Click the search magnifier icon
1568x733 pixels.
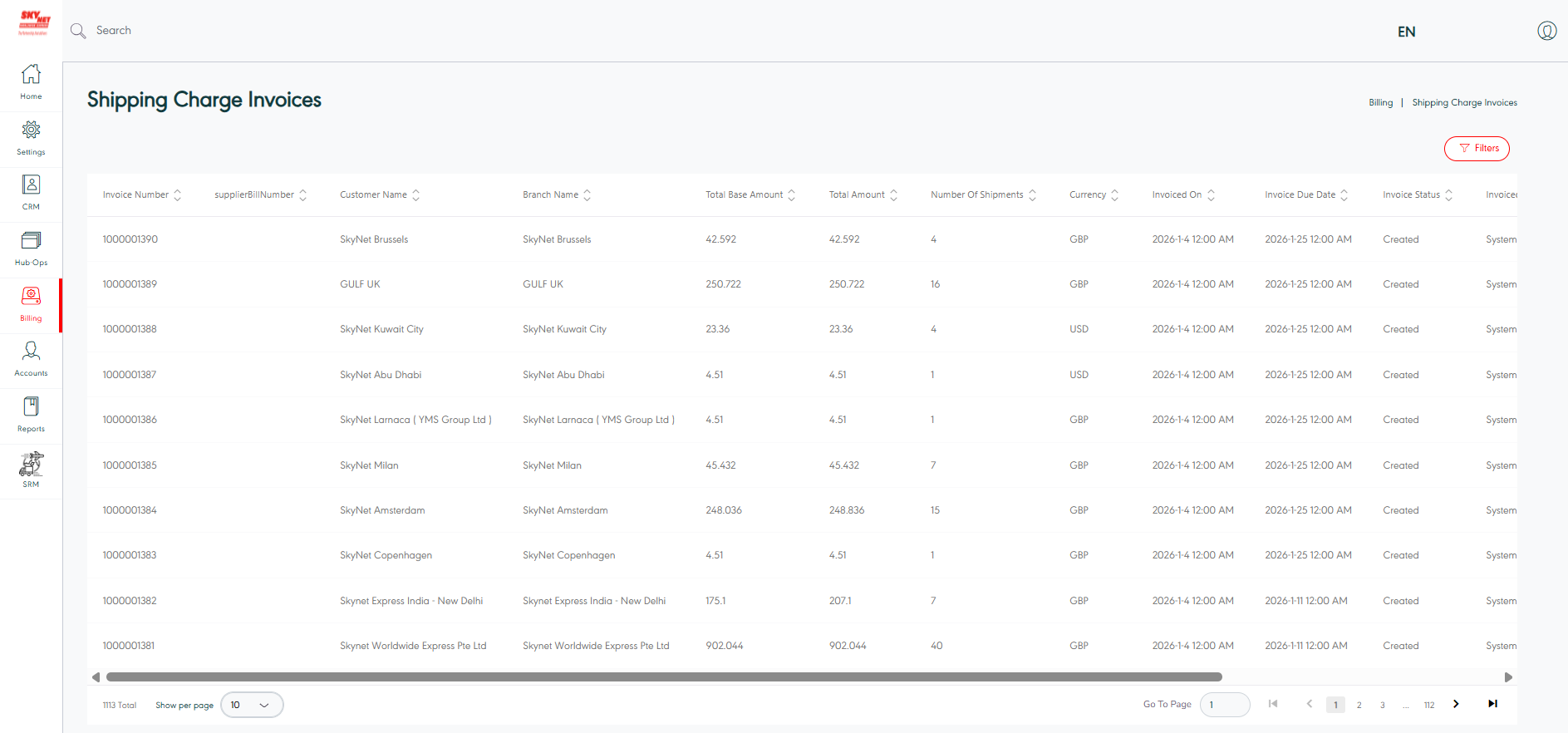coord(78,31)
